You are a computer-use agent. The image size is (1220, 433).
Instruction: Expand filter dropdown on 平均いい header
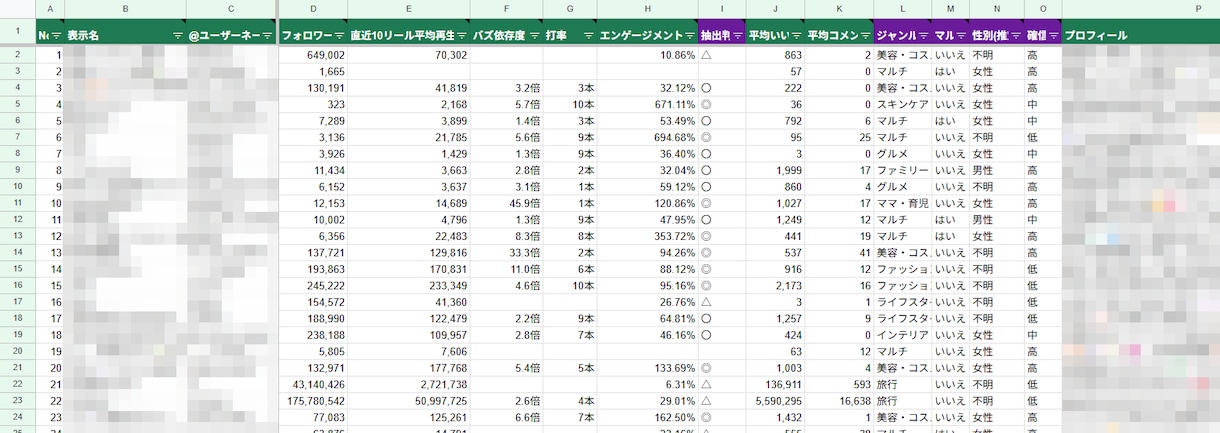(794, 35)
